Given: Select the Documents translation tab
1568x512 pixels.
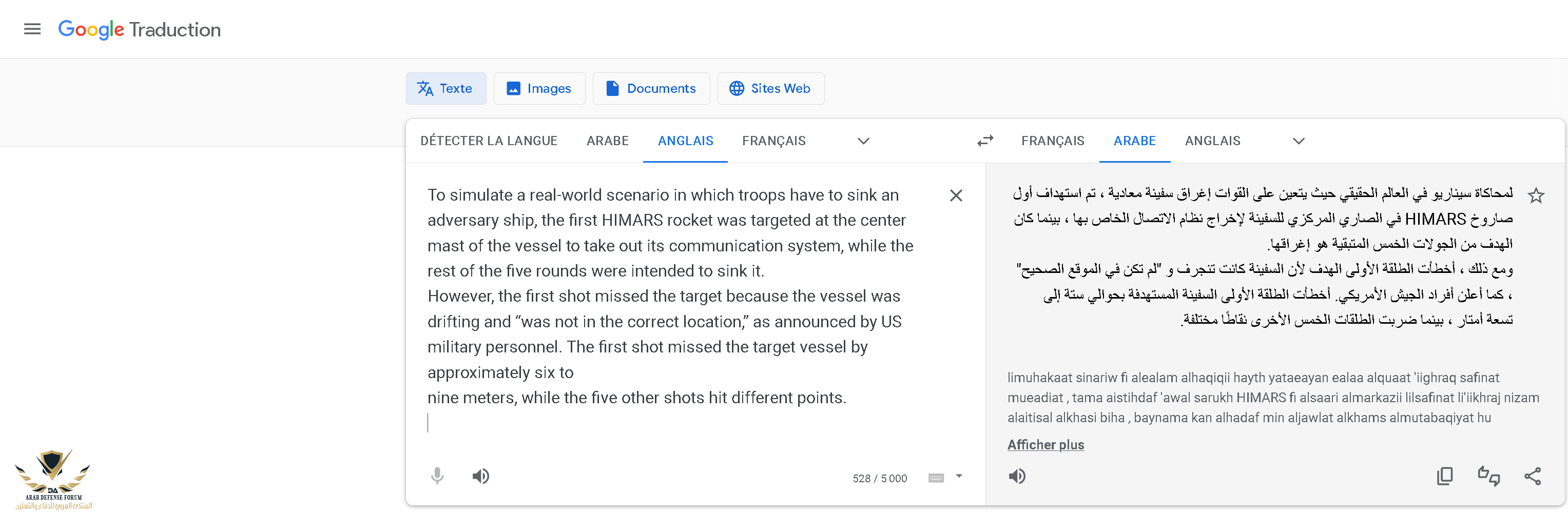Looking at the screenshot, I should click(x=651, y=89).
